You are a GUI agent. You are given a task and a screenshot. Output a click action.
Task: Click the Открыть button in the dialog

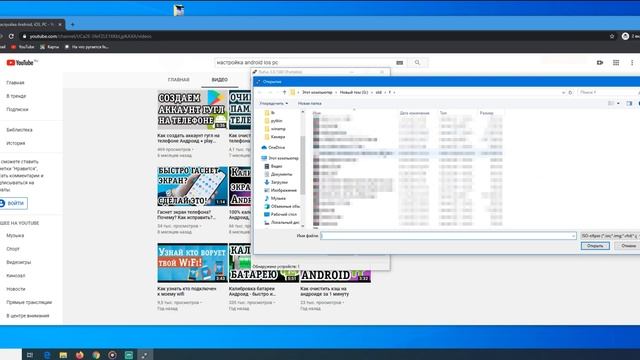point(595,246)
